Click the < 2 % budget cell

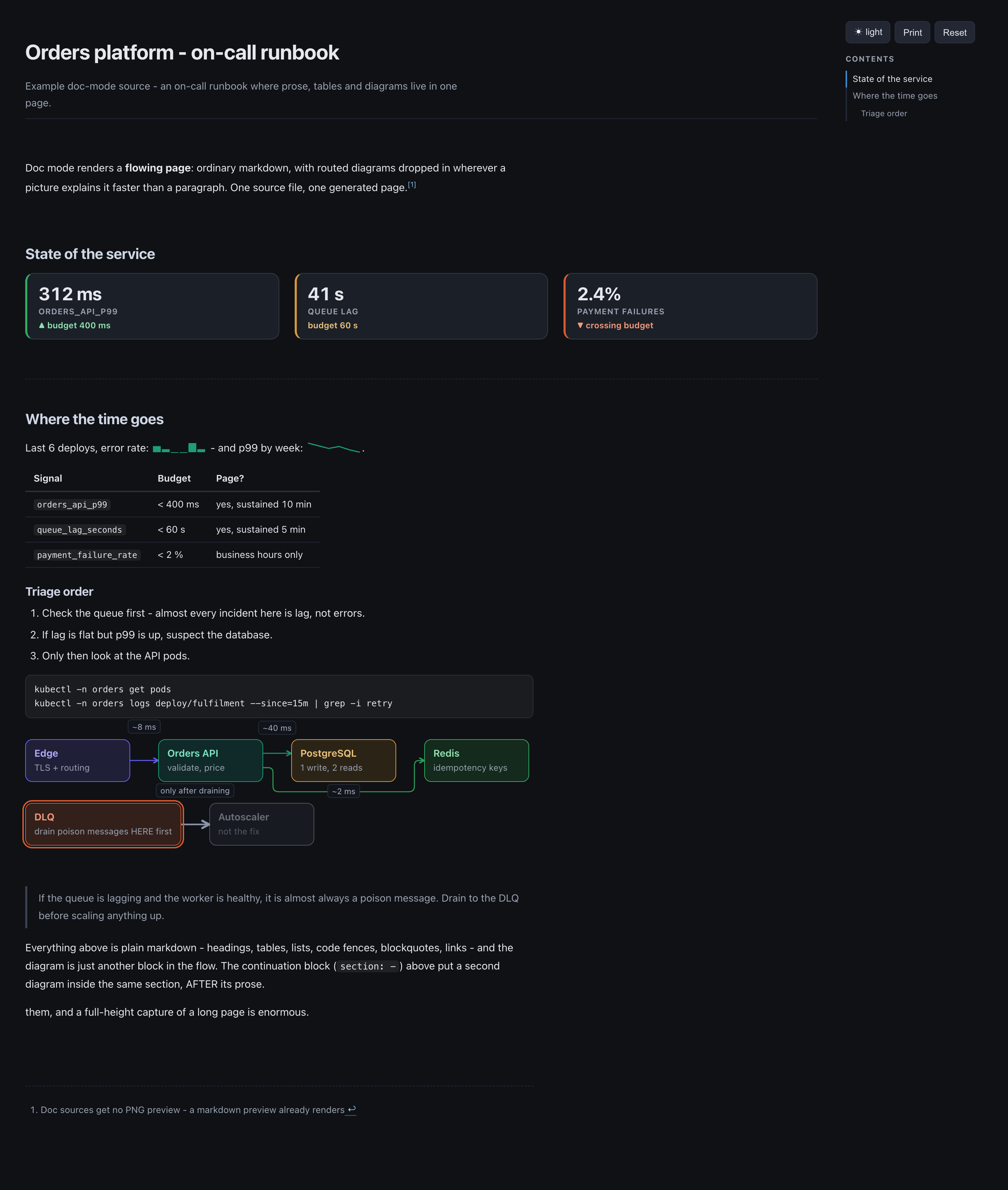(x=170, y=555)
